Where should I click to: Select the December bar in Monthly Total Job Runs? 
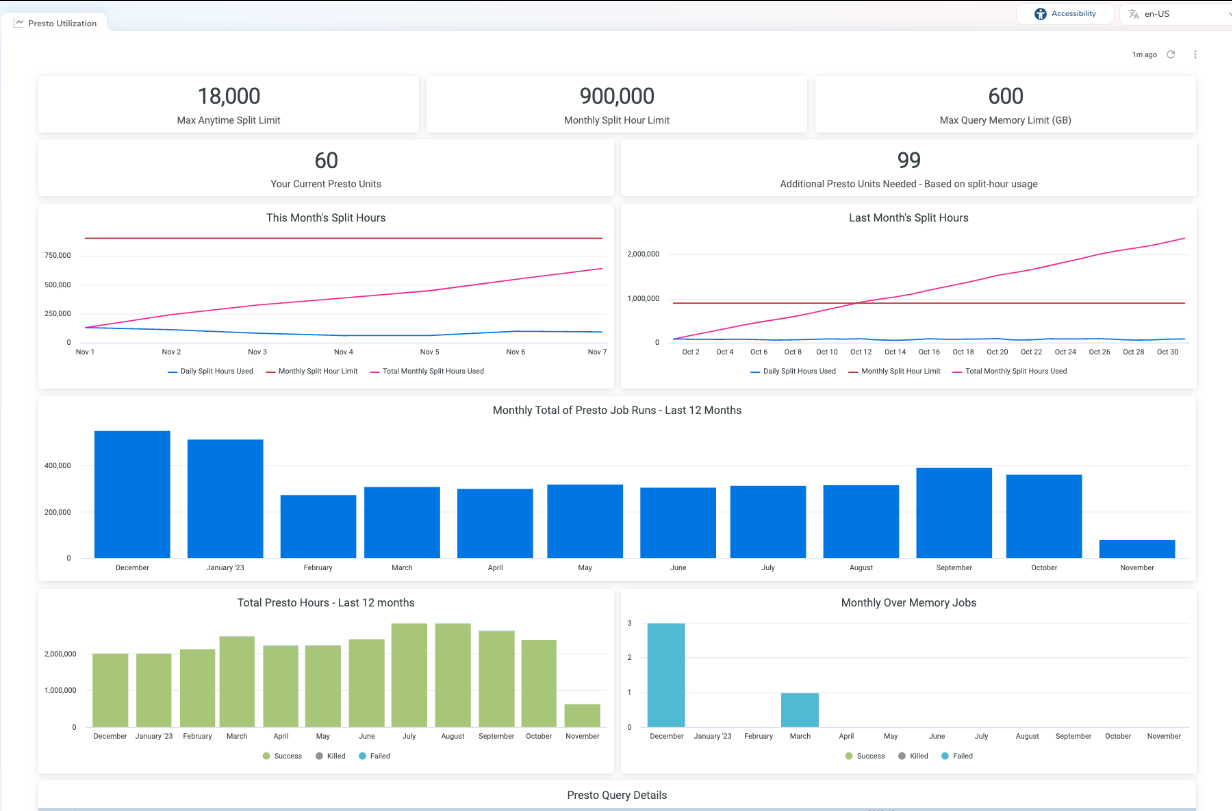(132, 494)
